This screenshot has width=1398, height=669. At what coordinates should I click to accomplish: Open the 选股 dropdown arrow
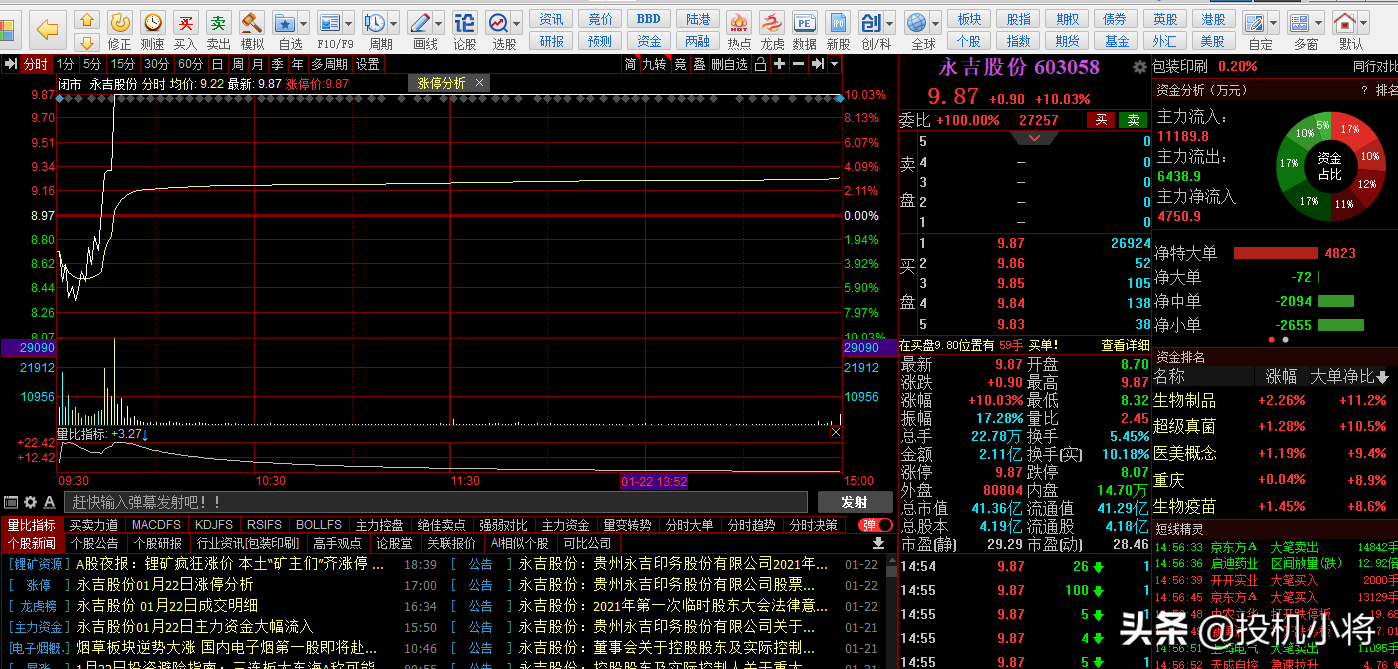[517, 22]
